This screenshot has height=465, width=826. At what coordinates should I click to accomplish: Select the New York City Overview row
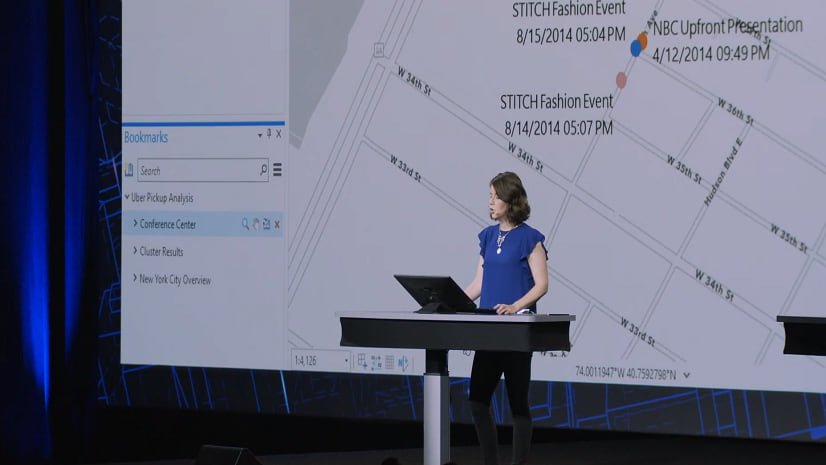coord(203,280)
